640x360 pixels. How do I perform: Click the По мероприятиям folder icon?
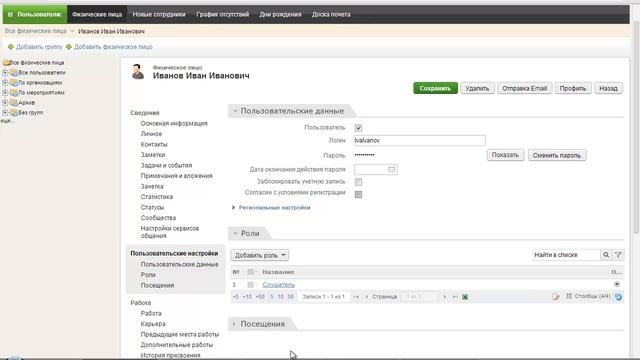pos(14,93)
